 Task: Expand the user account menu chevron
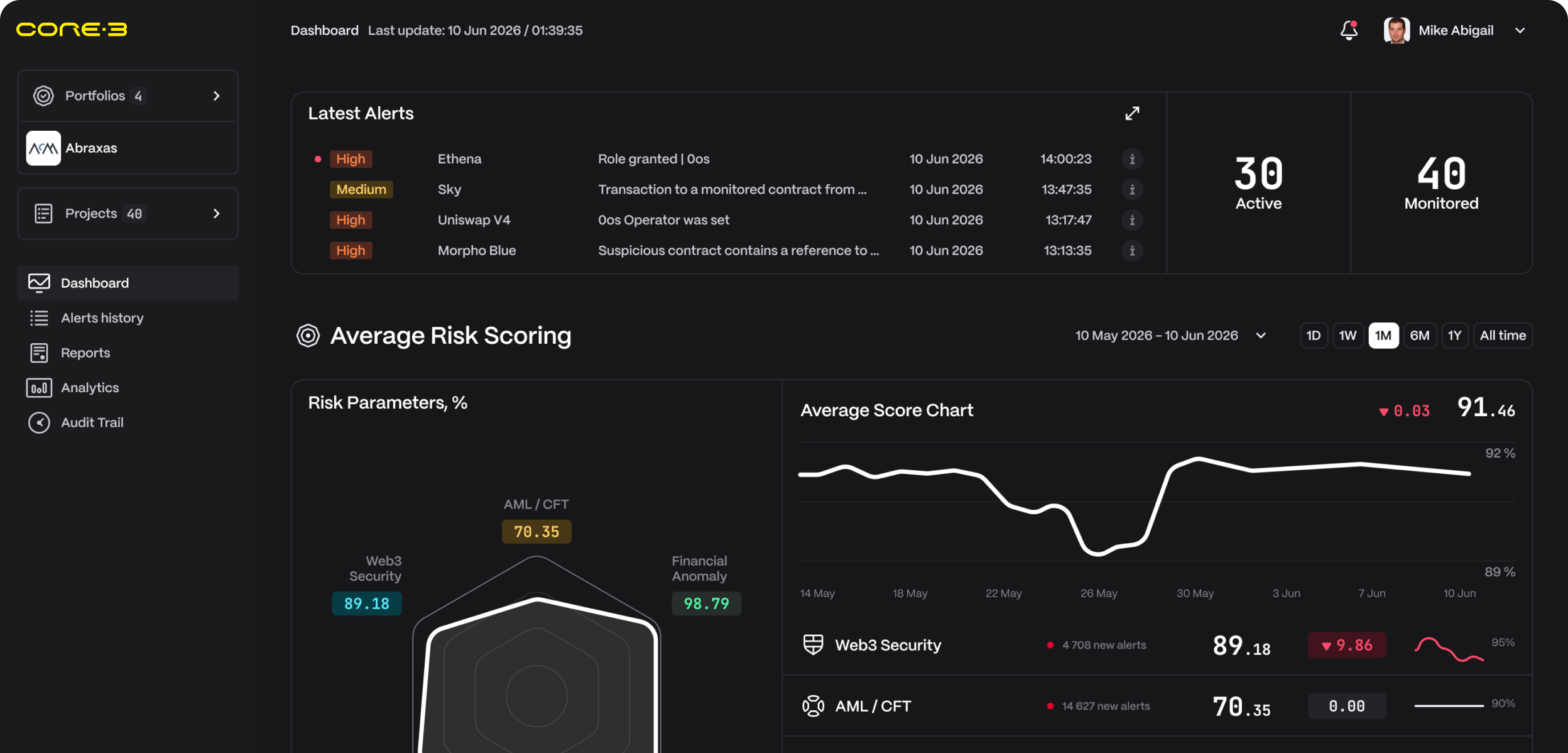pyautogui.click(x=1520, y=30)
